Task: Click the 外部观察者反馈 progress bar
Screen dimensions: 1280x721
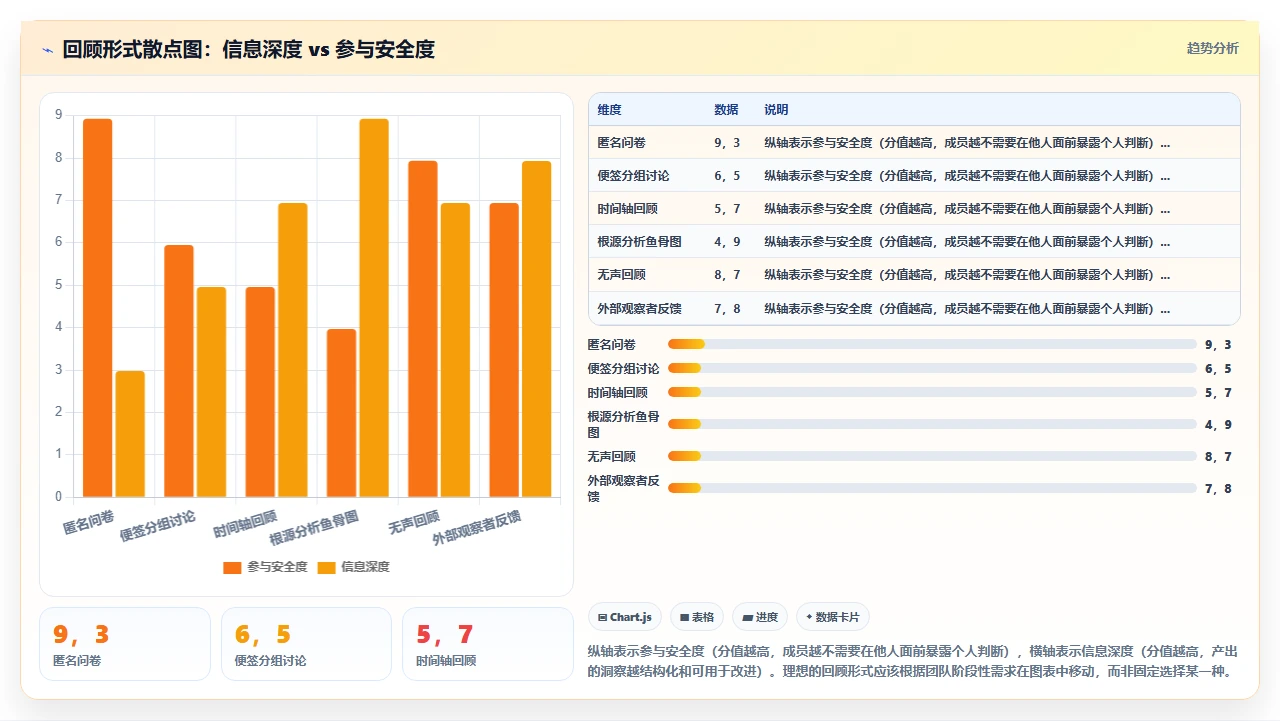Action: tap(932, 488)
